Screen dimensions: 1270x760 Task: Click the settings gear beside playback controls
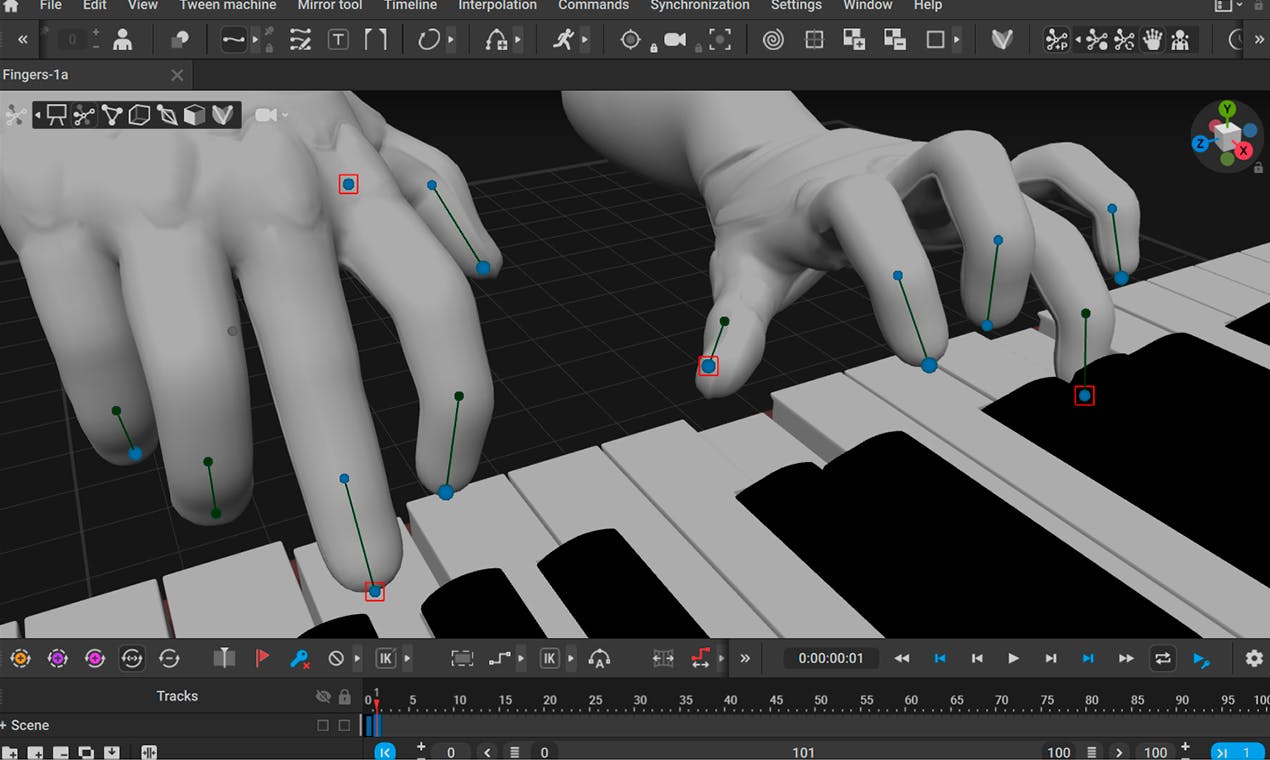point(1254,658)
